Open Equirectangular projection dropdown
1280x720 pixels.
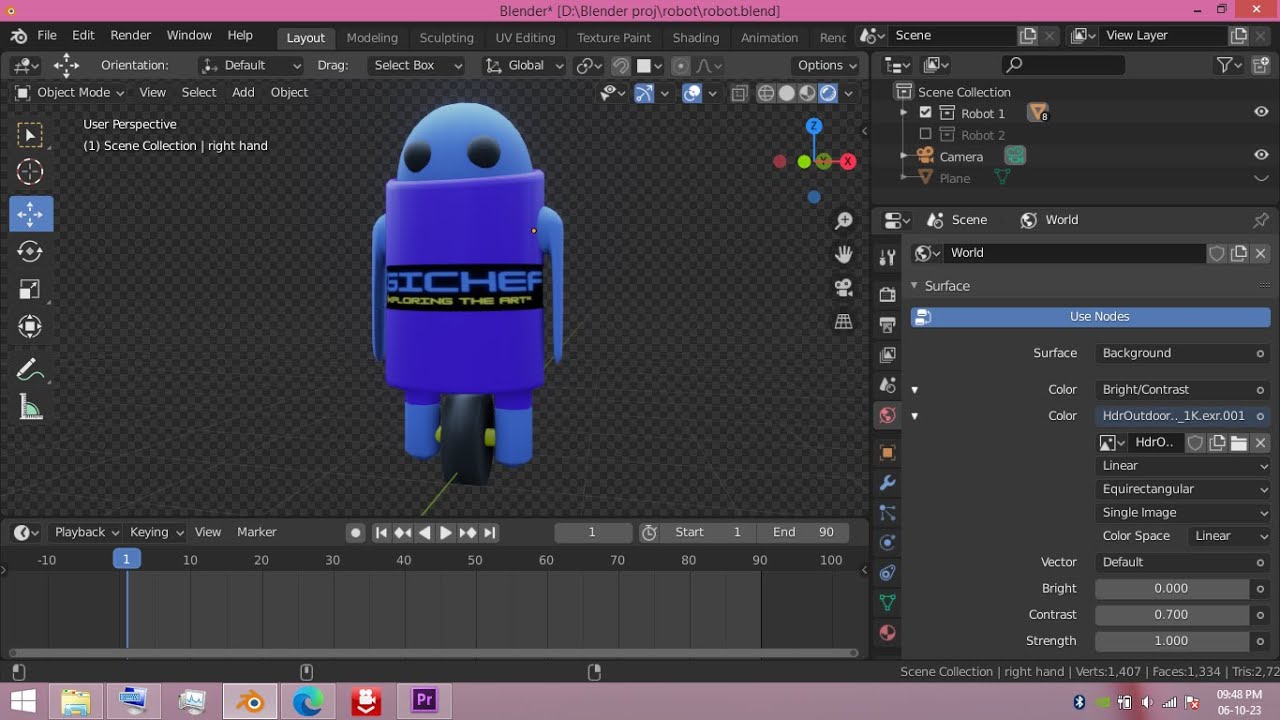click(1183, 489)
